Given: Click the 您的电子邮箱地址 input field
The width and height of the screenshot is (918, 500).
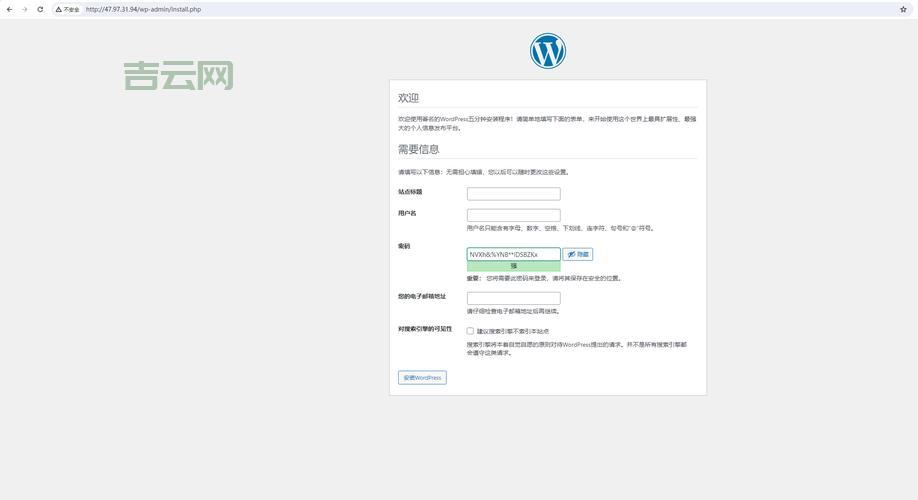Looking at the screenshot, I should [513, 298].
